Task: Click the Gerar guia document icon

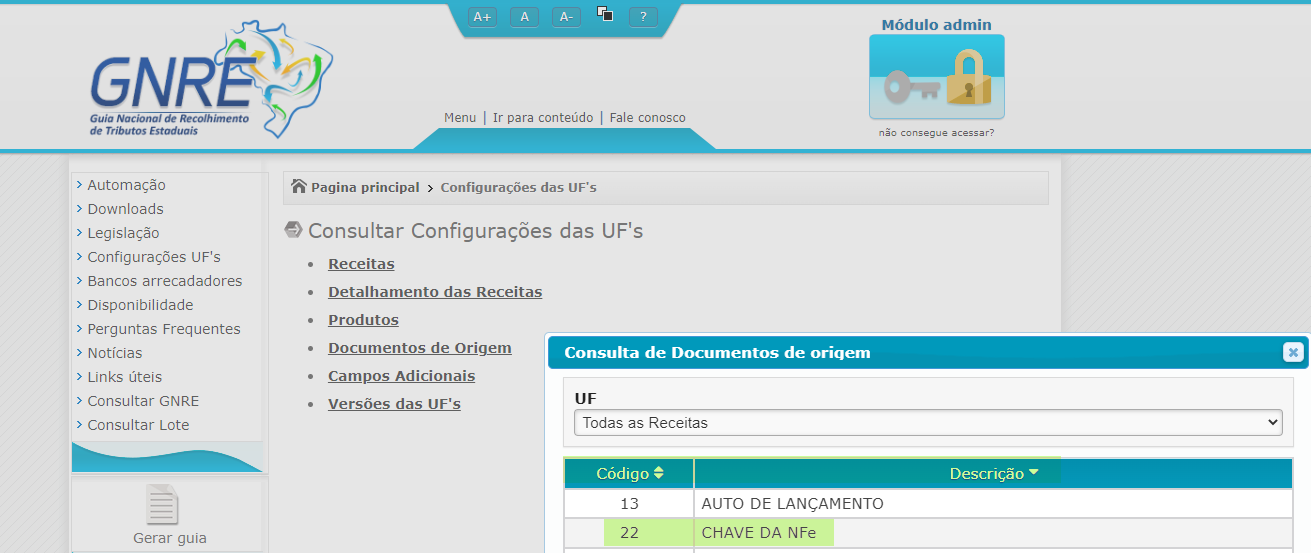Action: point(162,504)
